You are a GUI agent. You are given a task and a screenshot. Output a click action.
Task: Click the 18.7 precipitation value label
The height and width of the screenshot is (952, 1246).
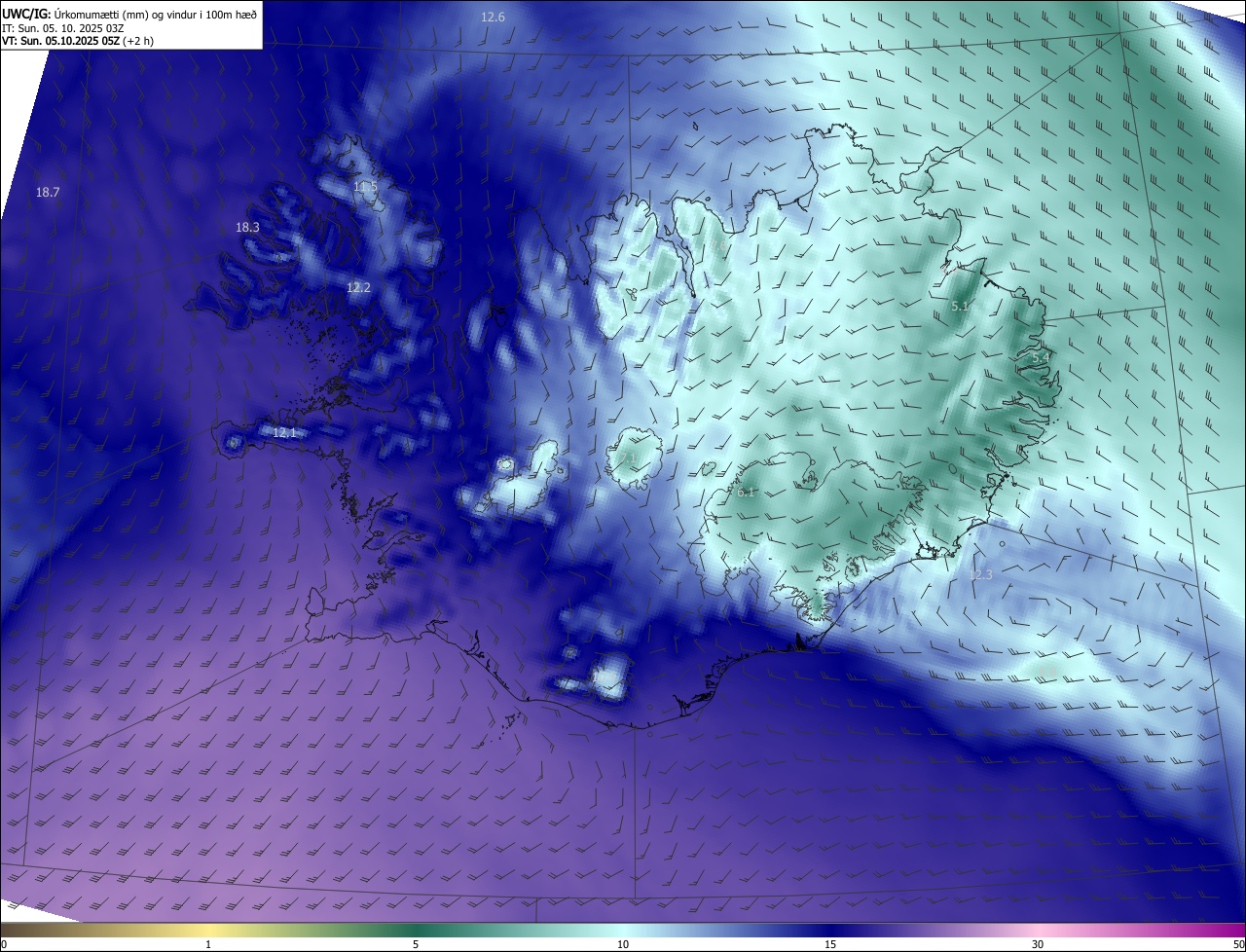tap(48, 193)
